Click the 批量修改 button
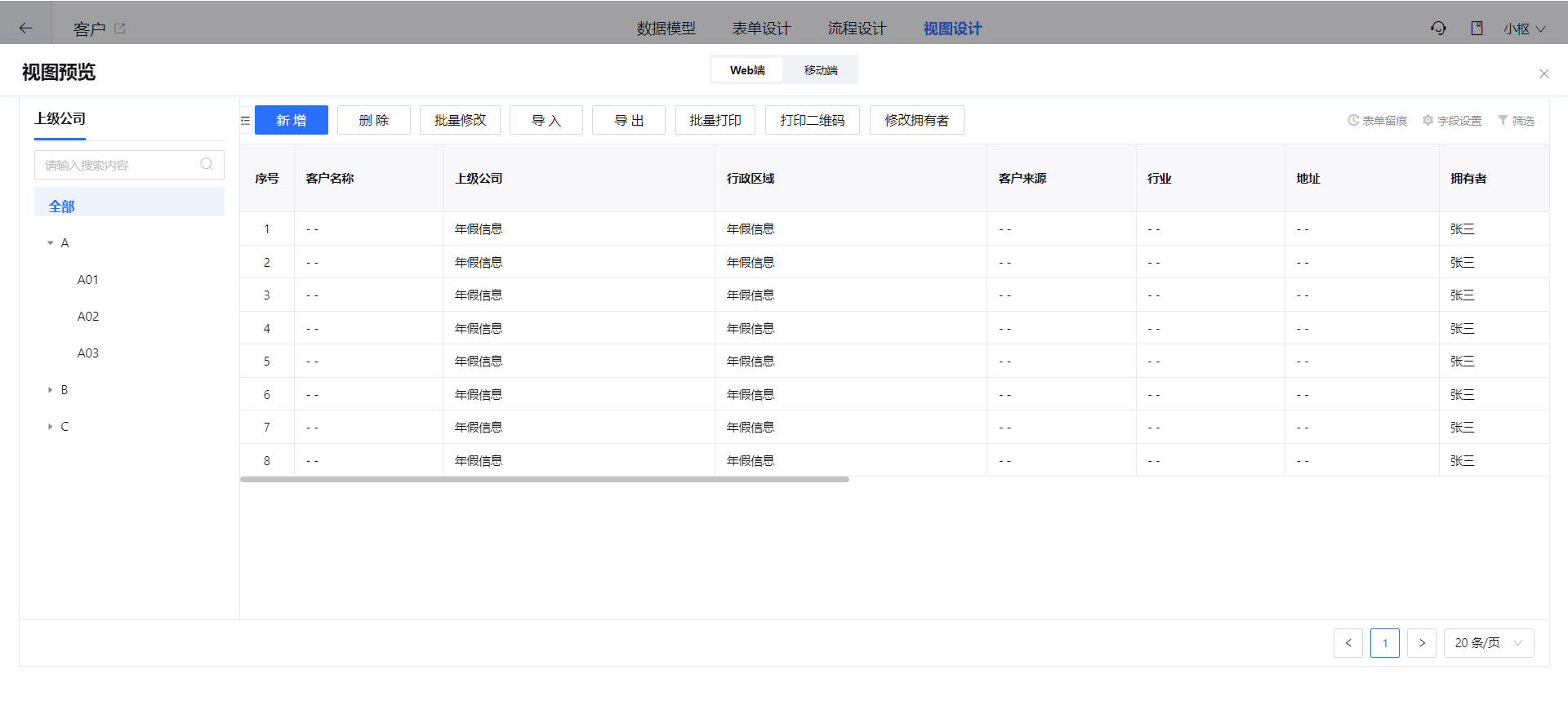The width and height of the screenshot is (1568, 710). (460, 120)
